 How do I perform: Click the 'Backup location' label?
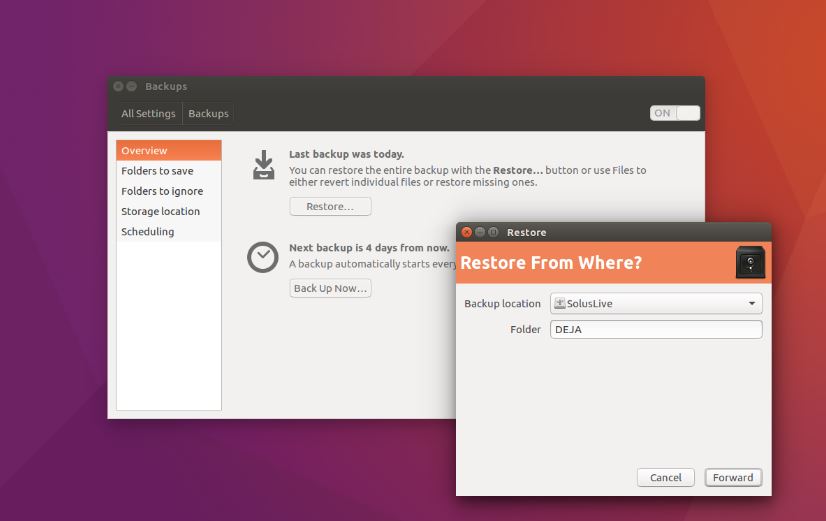(503, 303)
